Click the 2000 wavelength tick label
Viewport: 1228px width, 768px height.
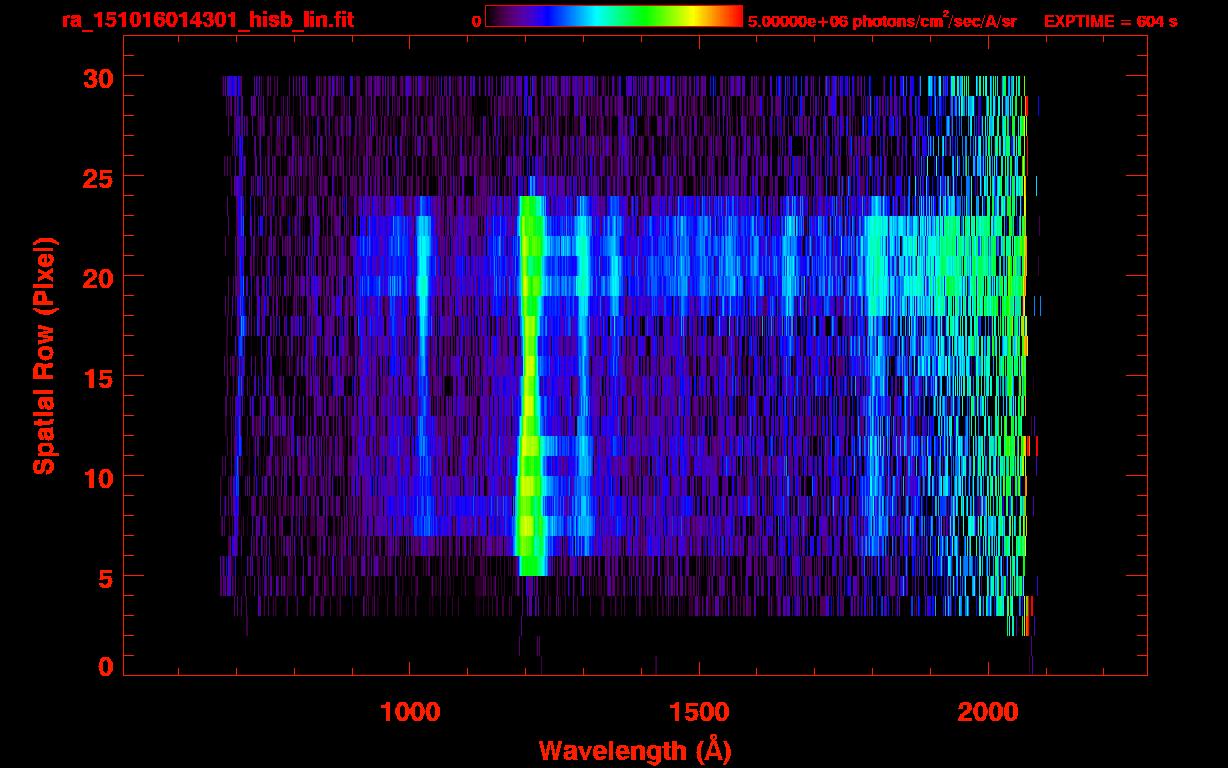[x=987, y=712]
